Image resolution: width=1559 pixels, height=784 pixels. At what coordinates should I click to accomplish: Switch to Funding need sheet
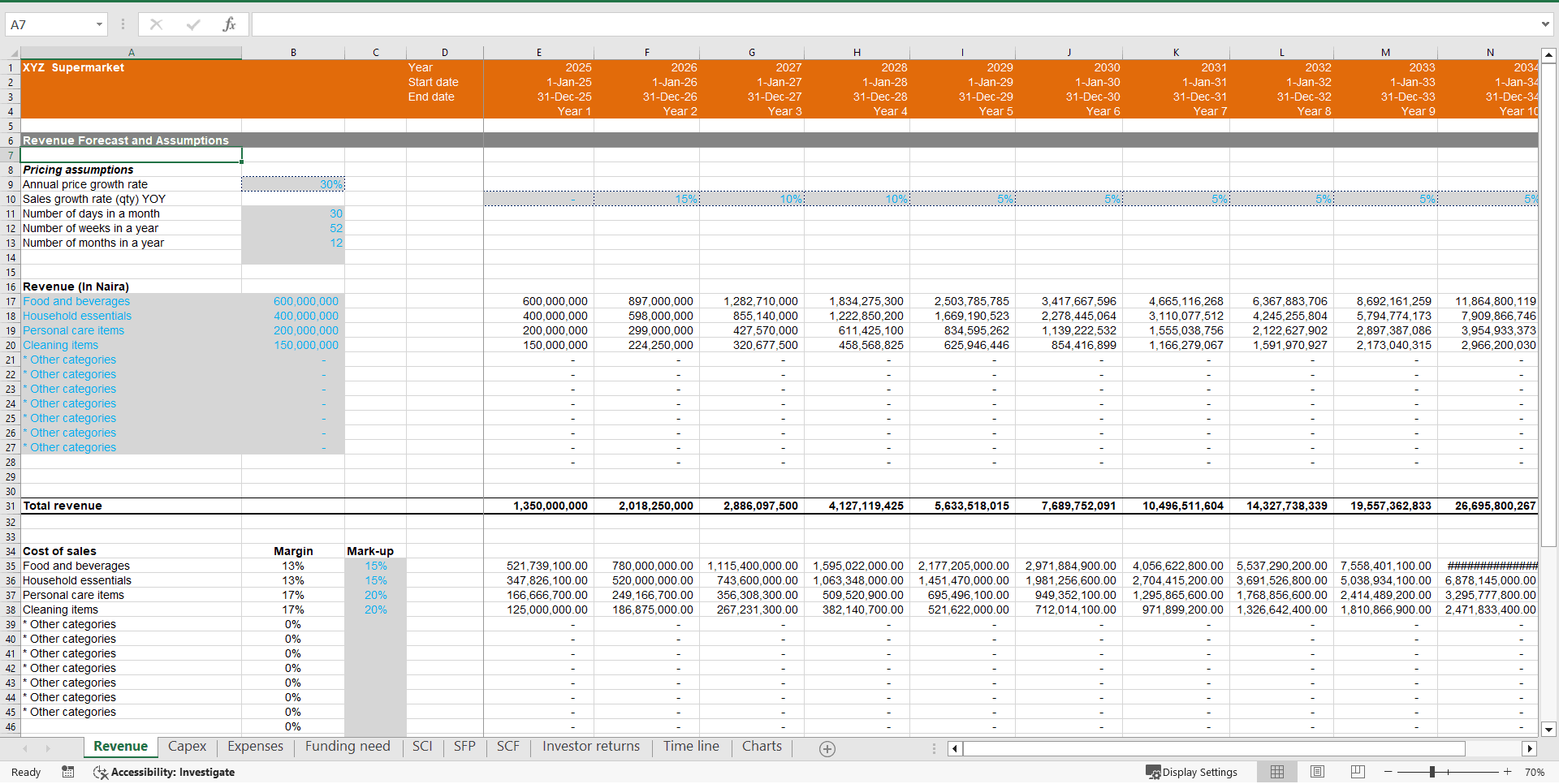[348, 747]
